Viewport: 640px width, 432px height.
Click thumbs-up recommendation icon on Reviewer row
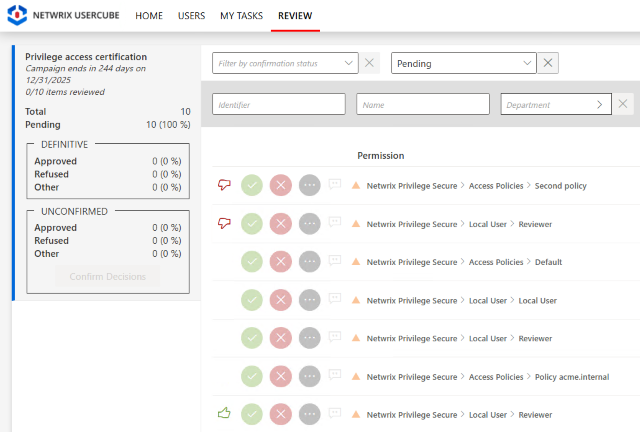pos(224,413)
